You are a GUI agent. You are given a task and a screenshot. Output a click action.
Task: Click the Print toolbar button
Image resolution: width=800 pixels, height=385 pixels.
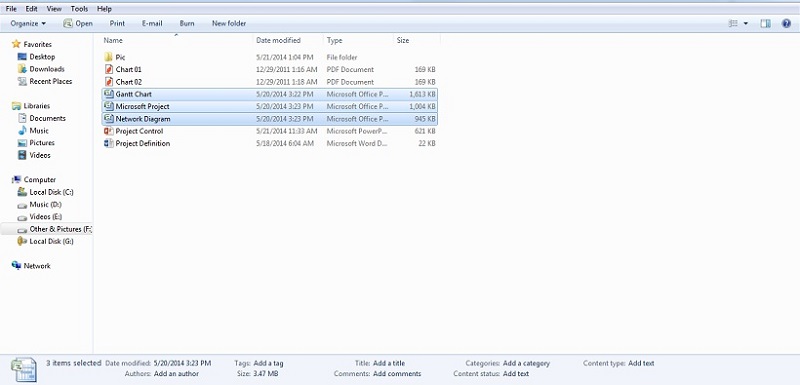pyautogui.click(x=117, y=23)
